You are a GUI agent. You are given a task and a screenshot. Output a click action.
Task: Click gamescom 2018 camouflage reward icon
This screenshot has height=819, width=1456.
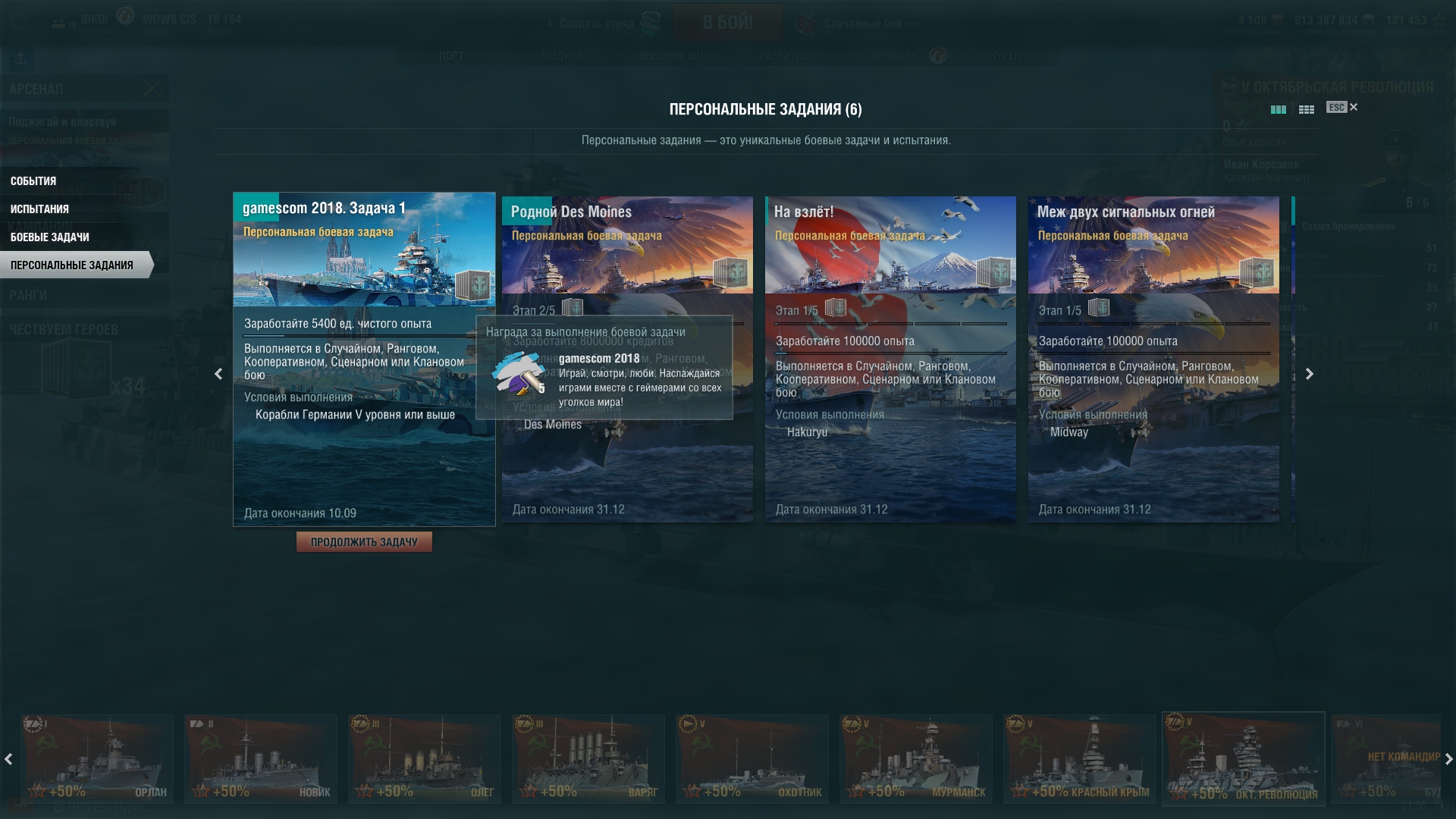pyautogui.click(x=519, y=373)
